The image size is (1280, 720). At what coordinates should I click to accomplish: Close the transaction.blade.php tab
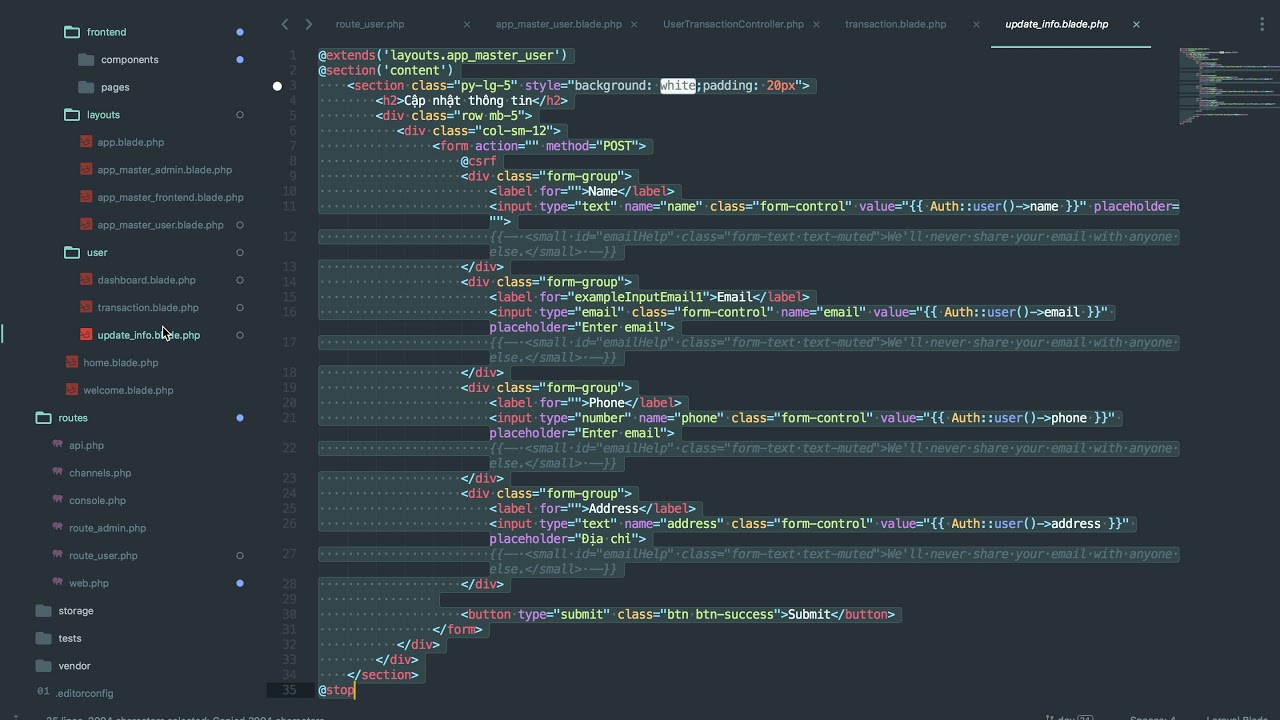click(x=976, y=24)
